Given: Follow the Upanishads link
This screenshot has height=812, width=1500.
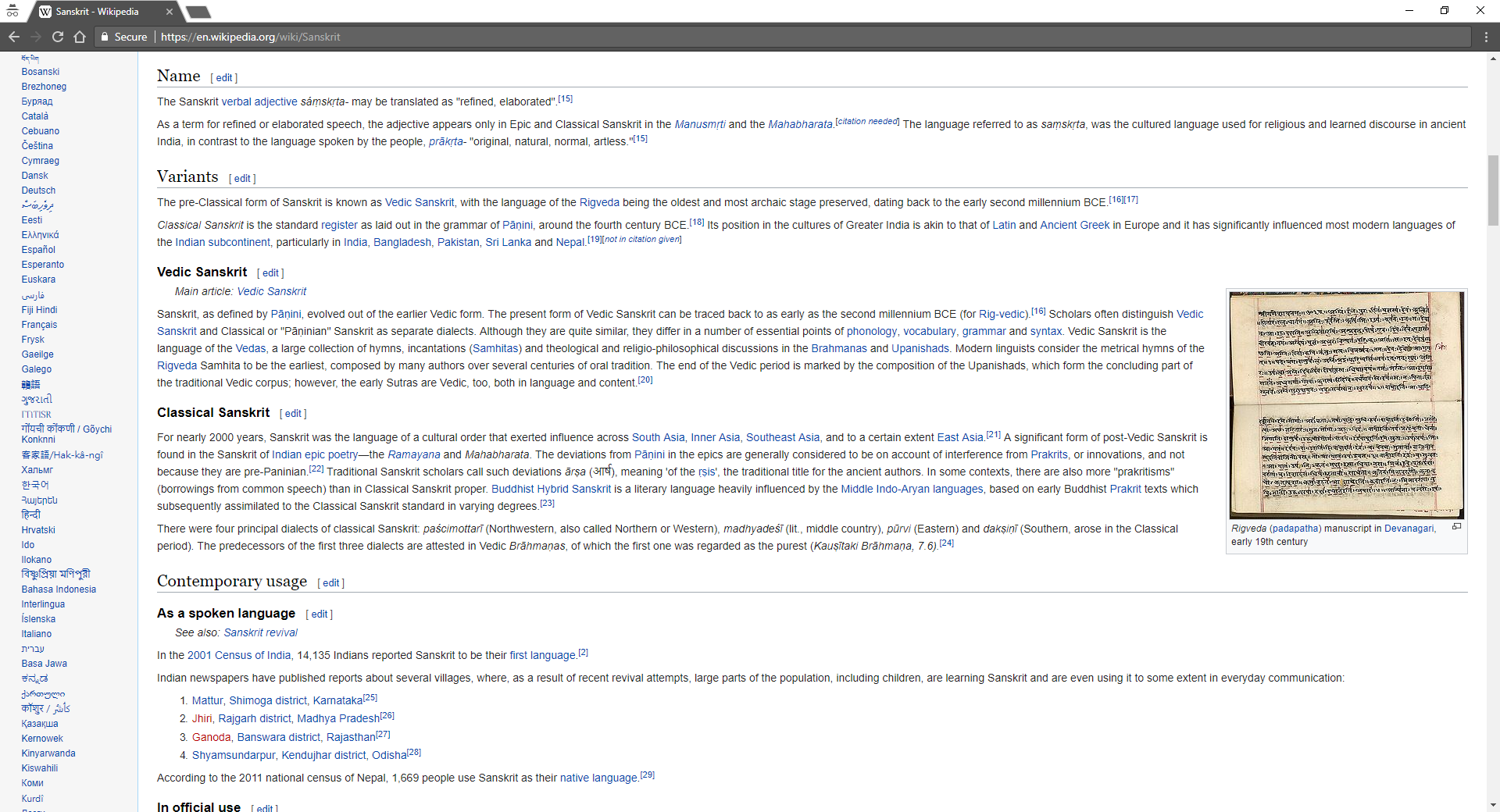Looking at the screenshot, I should [x=920, y=348].
